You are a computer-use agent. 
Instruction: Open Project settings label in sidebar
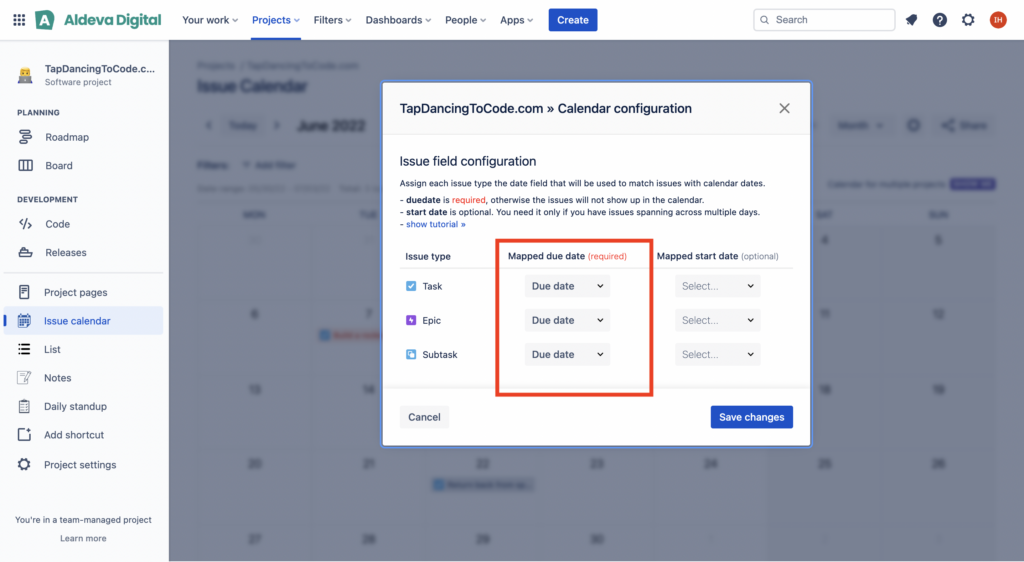80,465
